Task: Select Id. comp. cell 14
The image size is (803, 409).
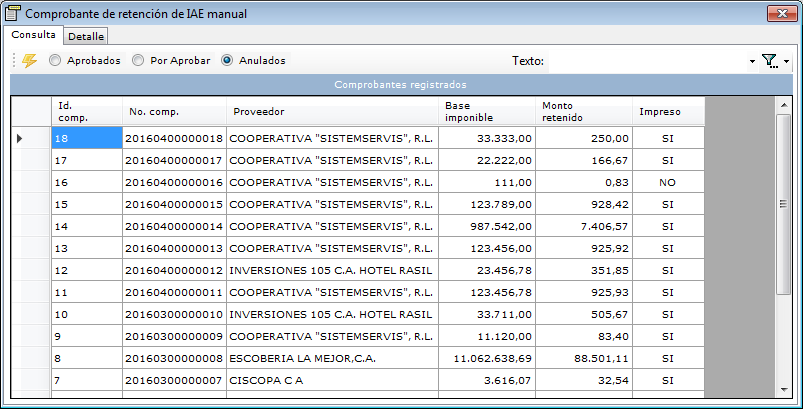Action: point(87,226)
